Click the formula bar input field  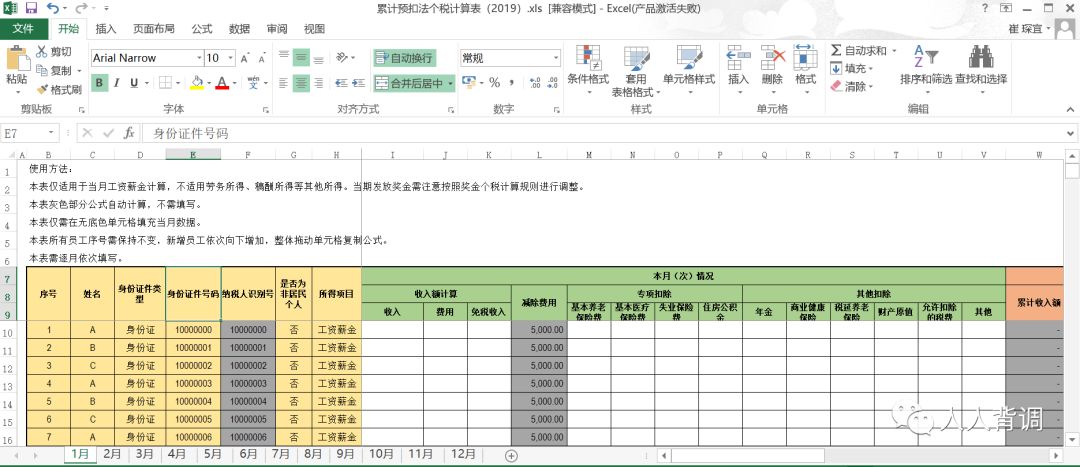pyautogui.click(x=603, y=133)
